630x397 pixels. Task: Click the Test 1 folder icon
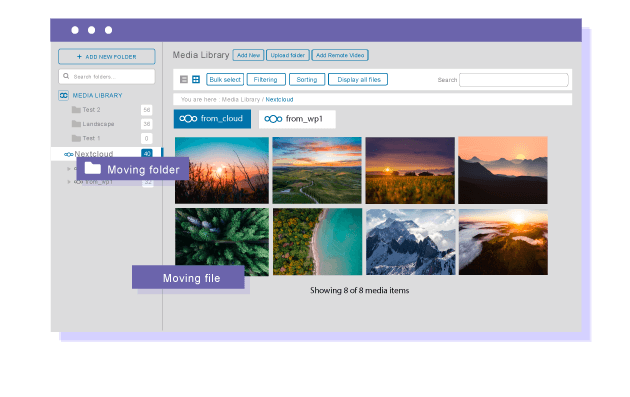click(x=76, y=138)
